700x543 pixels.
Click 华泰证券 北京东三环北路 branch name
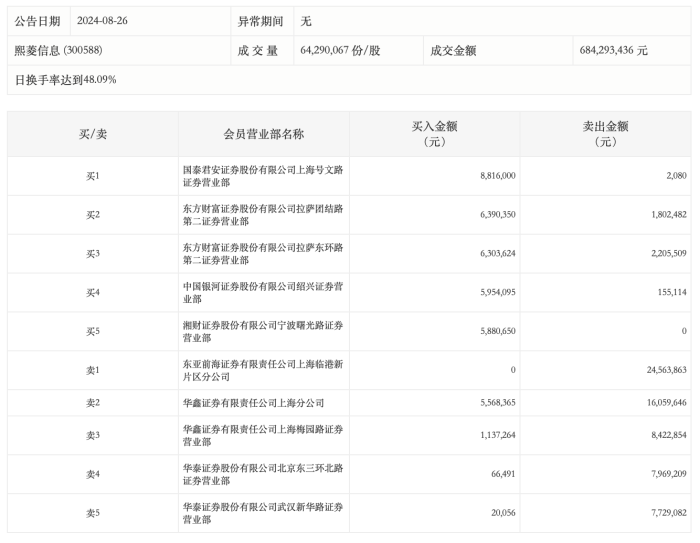click(x=263, y=474)
